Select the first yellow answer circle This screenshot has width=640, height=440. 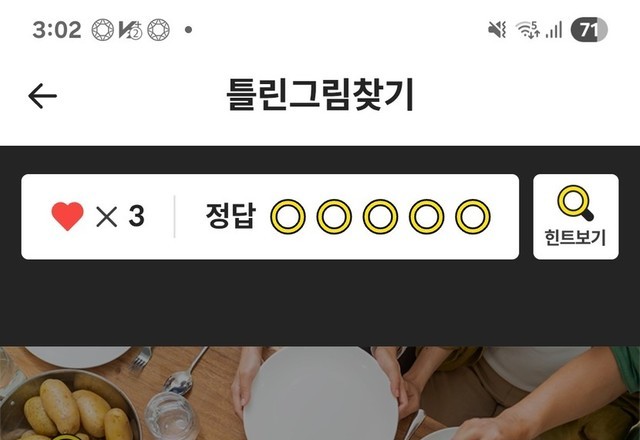288,216
